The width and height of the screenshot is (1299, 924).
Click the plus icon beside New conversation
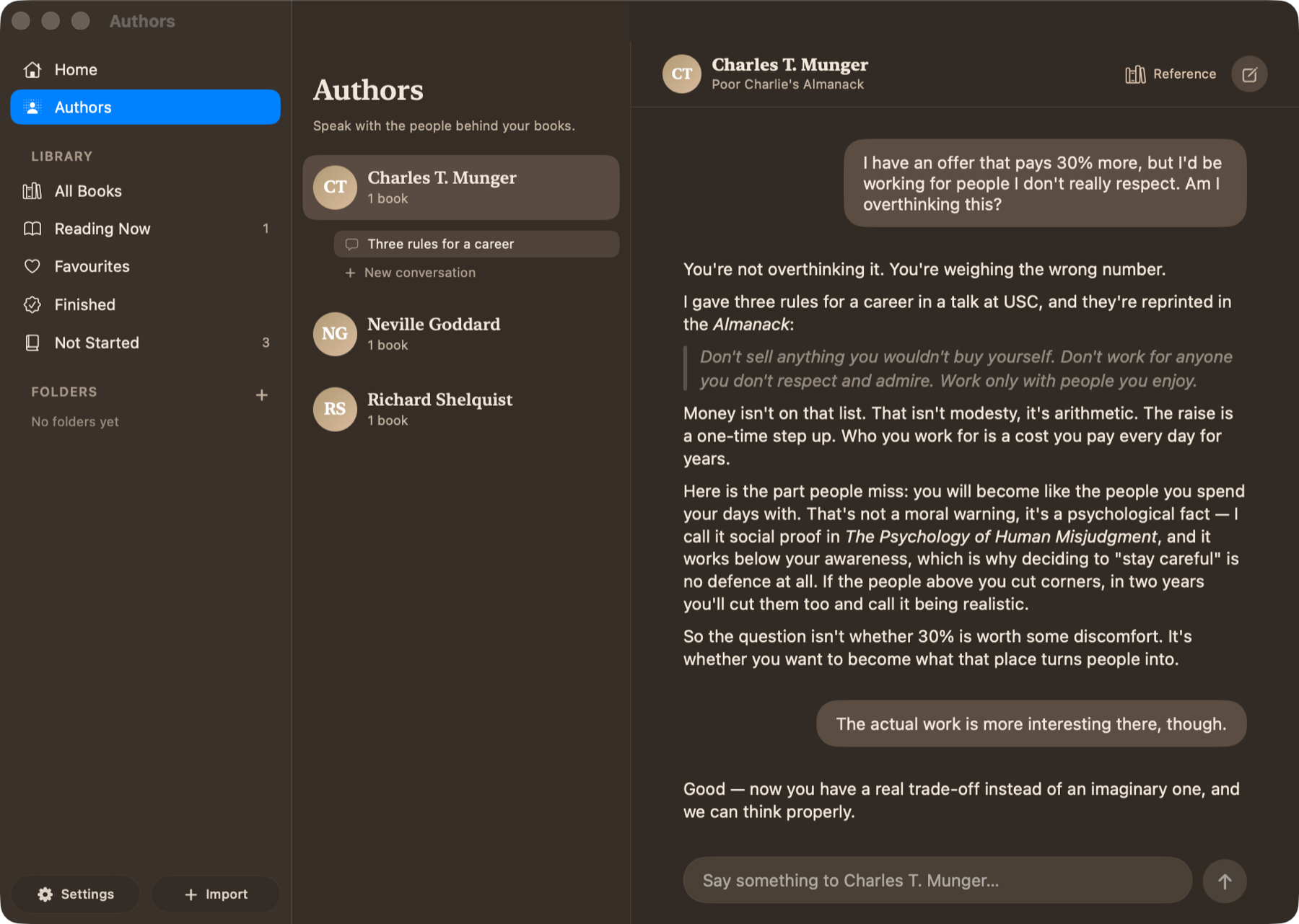point(350,273)
